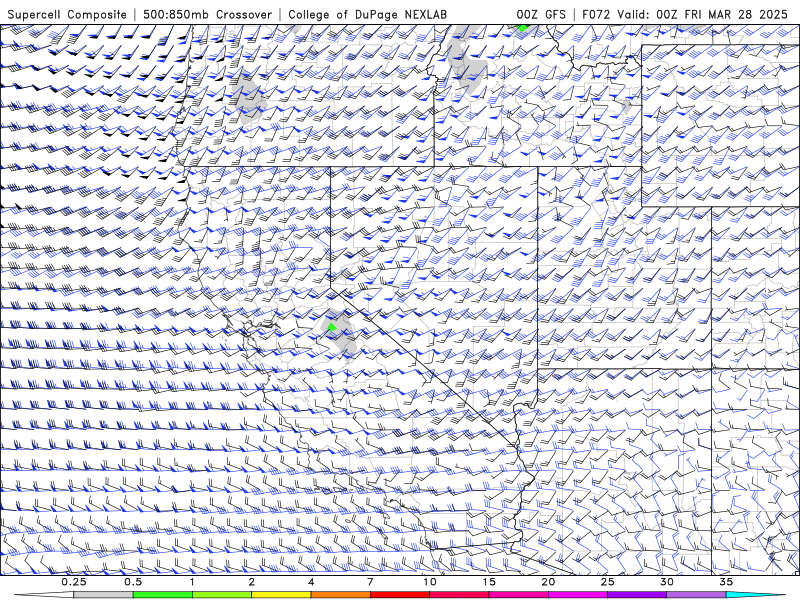800x600 pixels.
Task: Select the purple 25–30 color bar segment
Action: 637,595
